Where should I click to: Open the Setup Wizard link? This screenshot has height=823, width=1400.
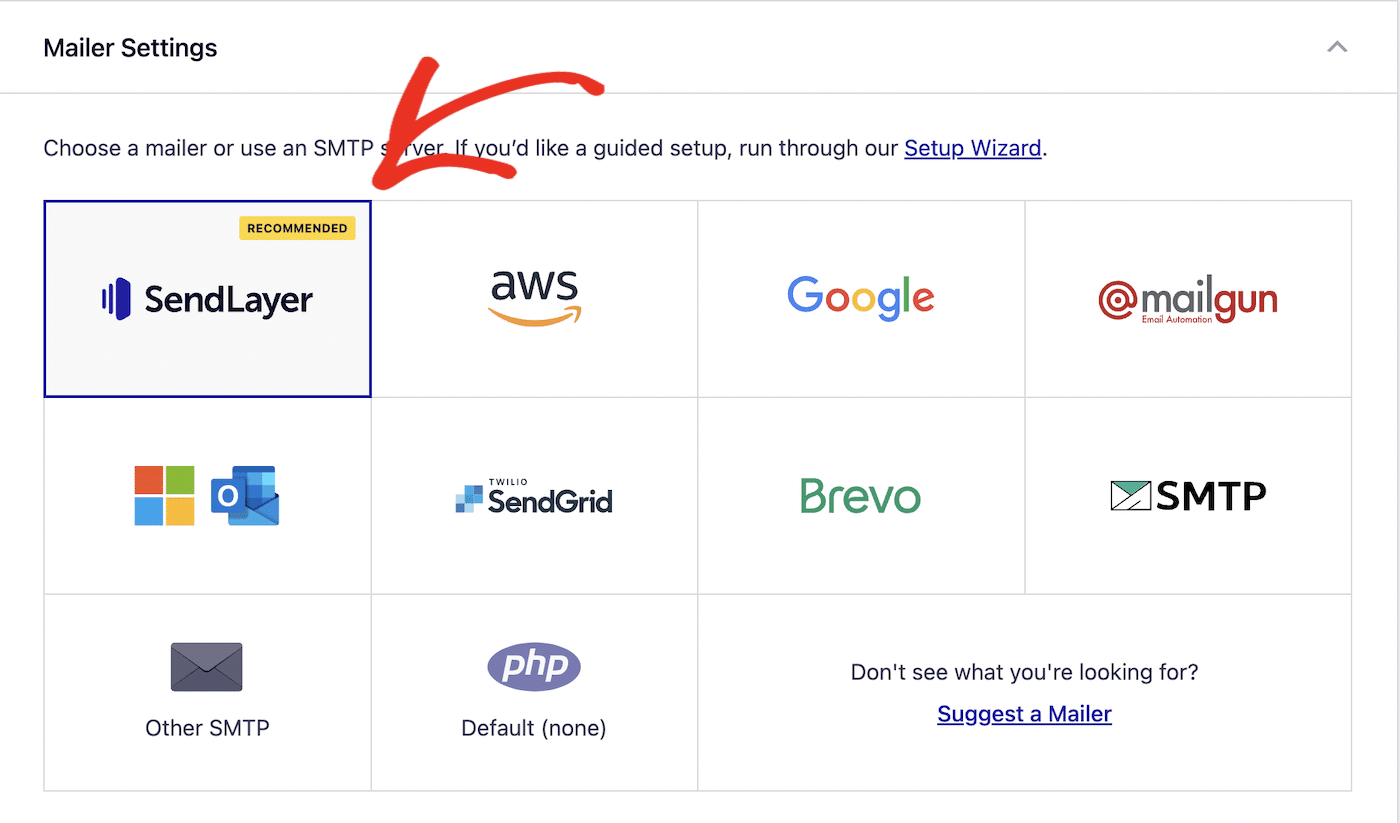(973, 149)
